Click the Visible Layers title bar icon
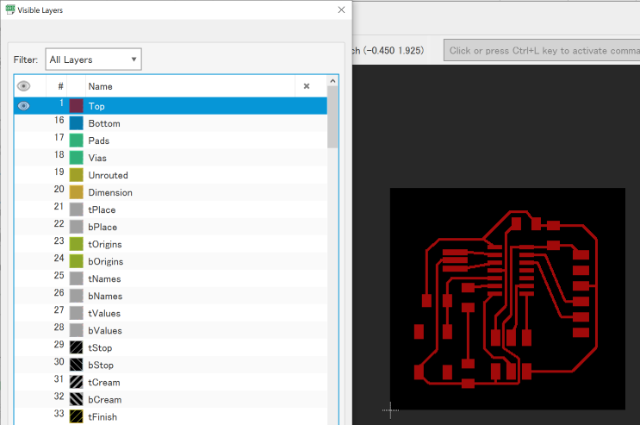The height and width of the screenshot is (425, 640). pyautogui.click(x=10, y=10)
